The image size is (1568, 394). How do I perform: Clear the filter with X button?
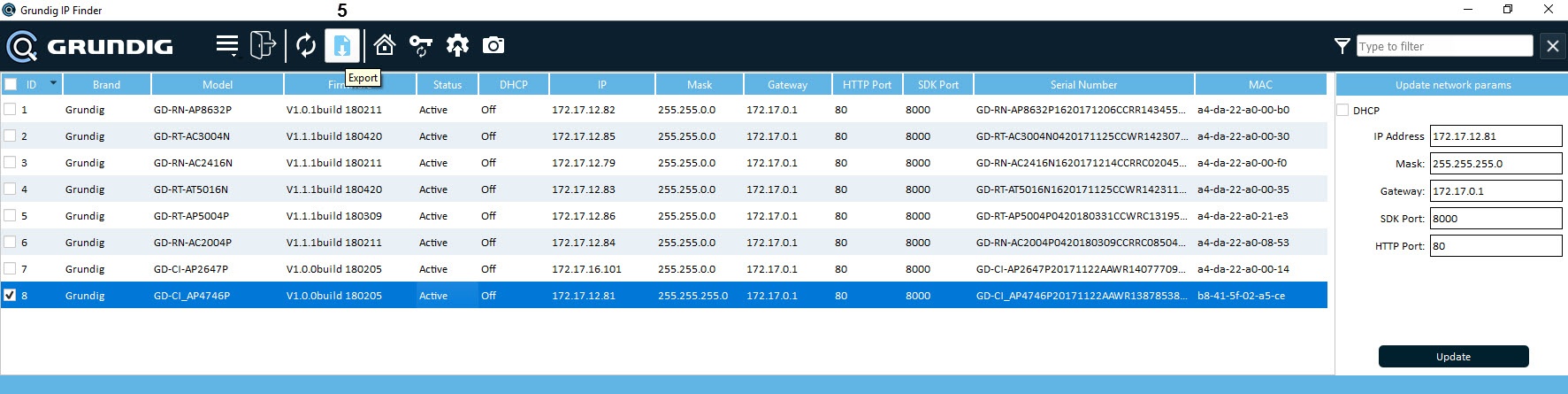[x=1553, y=46]
